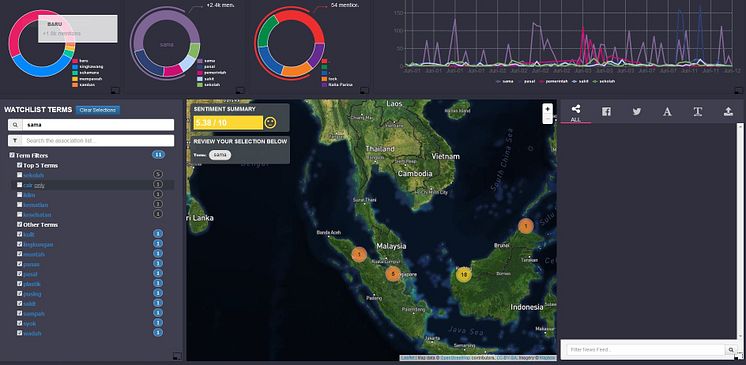Toggle the 'sekolah' series in line chart legend
The width and height of the screenshot is (746, 365).
pyautogui.click(x=604, y=81)
